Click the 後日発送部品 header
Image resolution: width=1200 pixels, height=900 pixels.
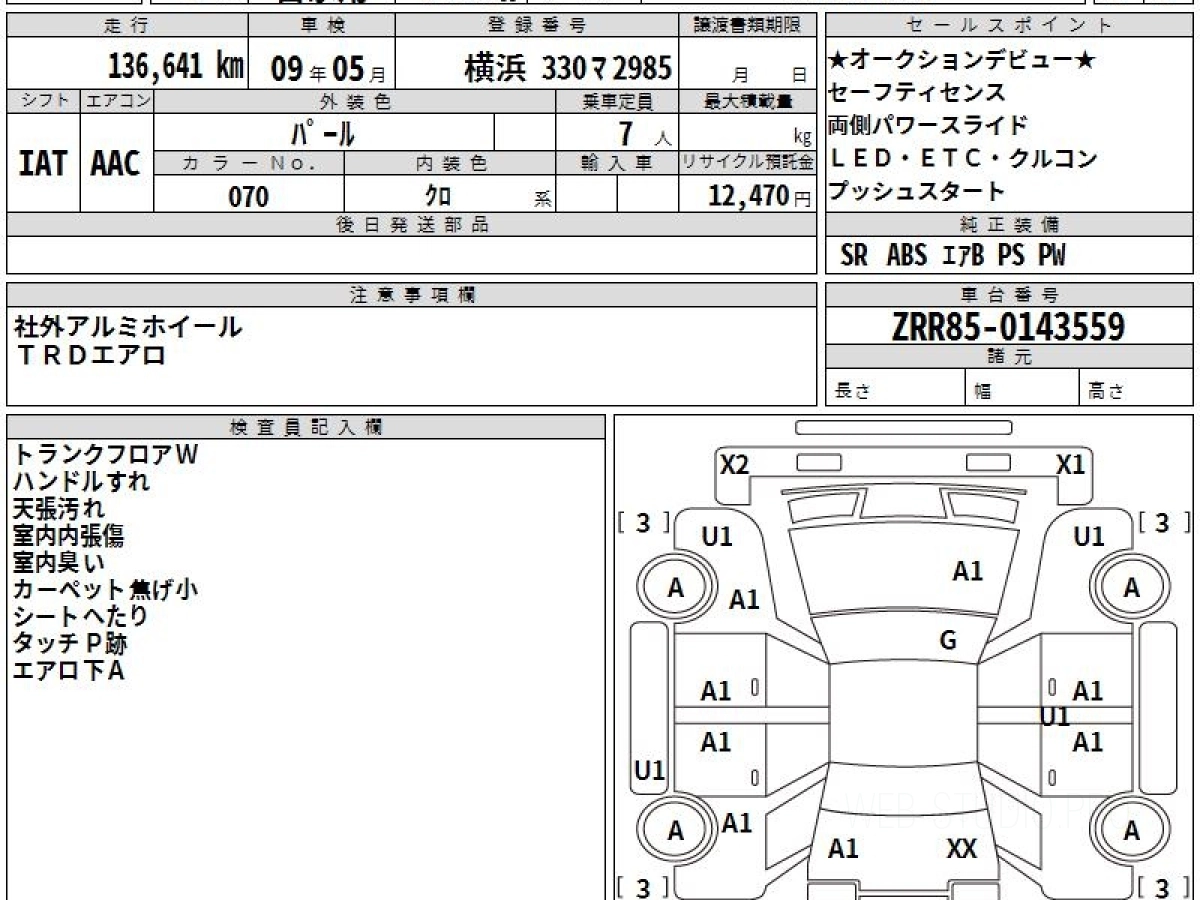click(x=412, y=224)
